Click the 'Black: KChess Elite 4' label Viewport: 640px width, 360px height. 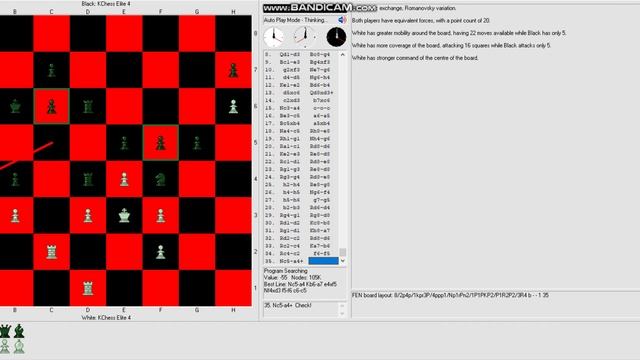click(x=106, y=4)
